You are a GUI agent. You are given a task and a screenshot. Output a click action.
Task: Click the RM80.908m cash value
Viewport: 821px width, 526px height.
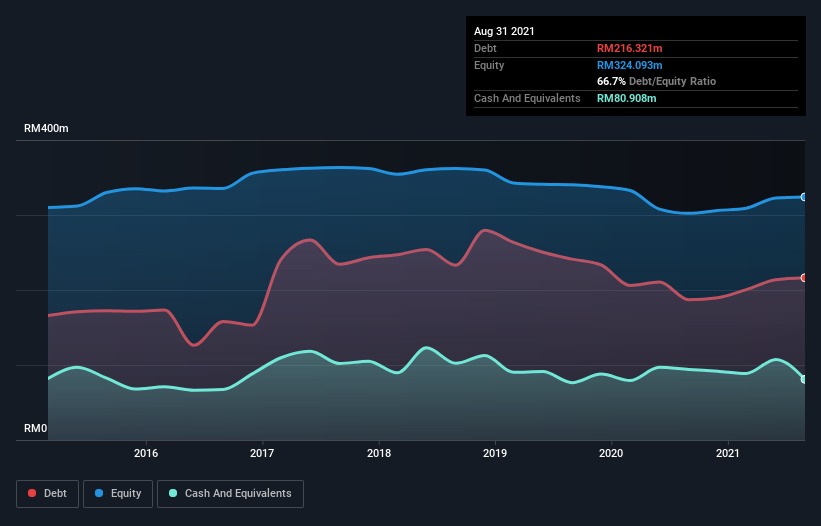(x=627, y=98)
